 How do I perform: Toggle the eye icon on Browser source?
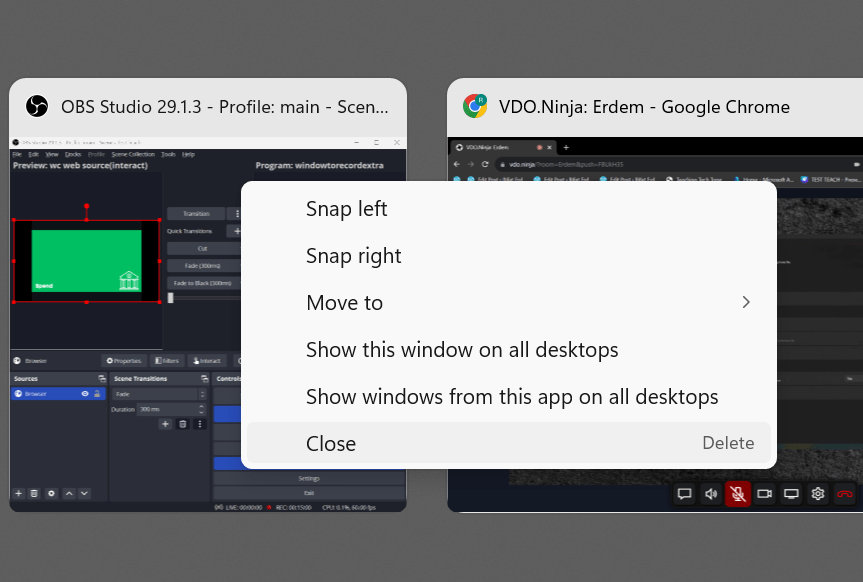85,394
